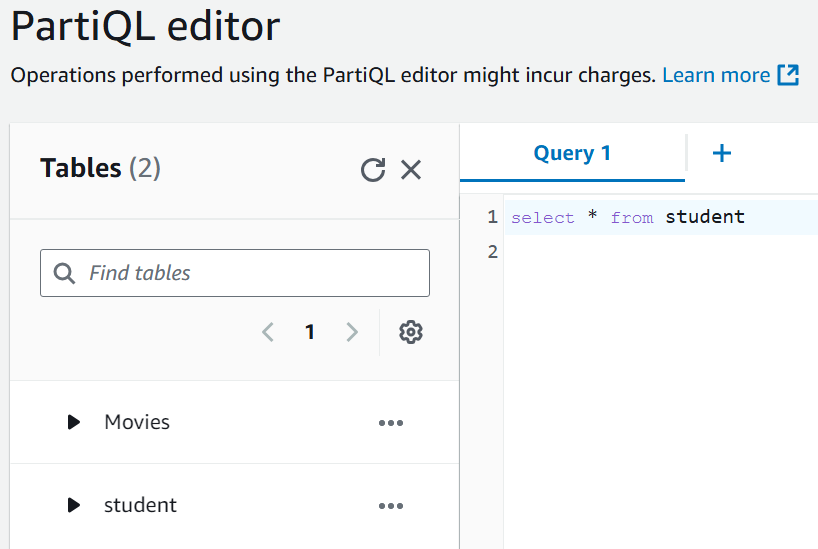This screenshot has height=549, width=818.
Task: Add a new query tab
Action: (721, 153)
